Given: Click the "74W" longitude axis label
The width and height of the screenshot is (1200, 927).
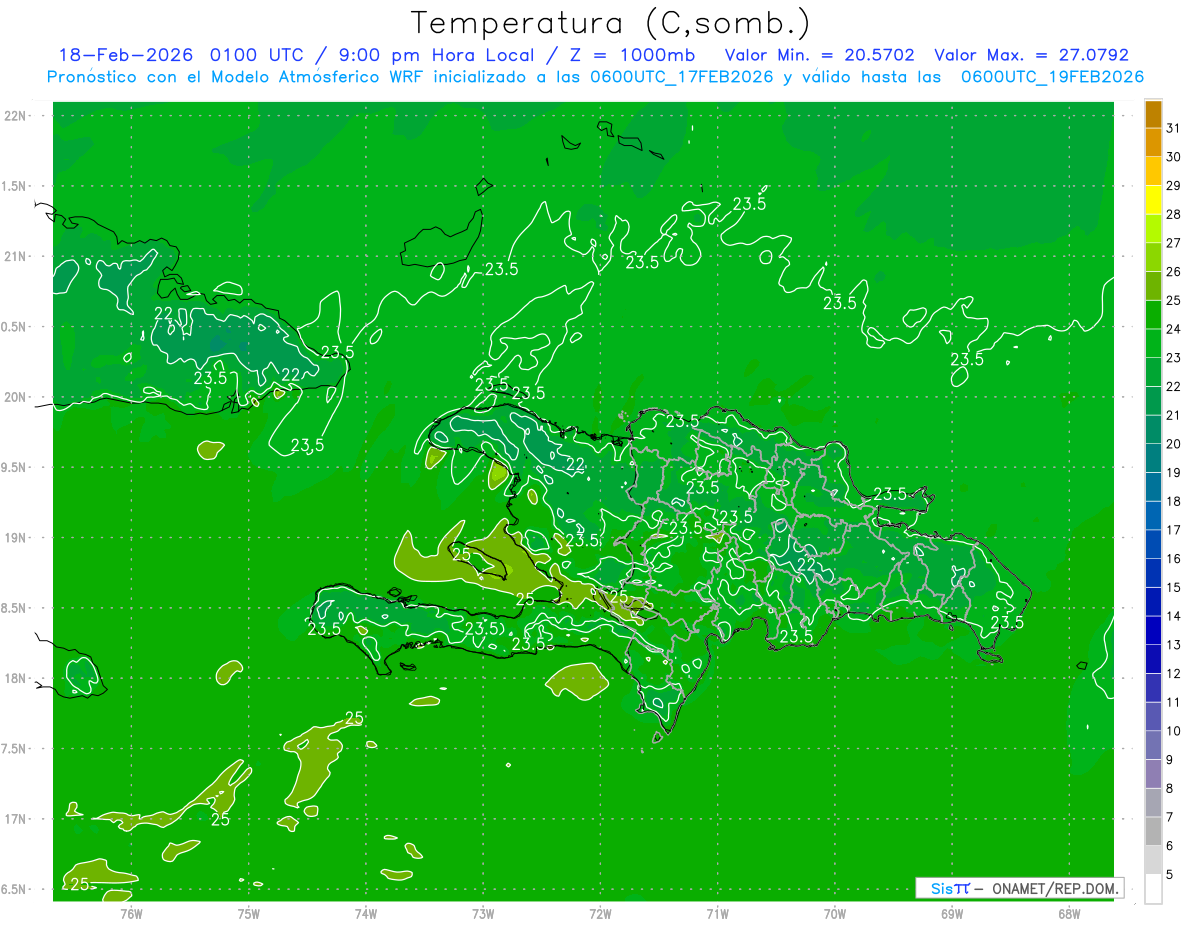Looking at the screenshot, I should pos(366,914).
